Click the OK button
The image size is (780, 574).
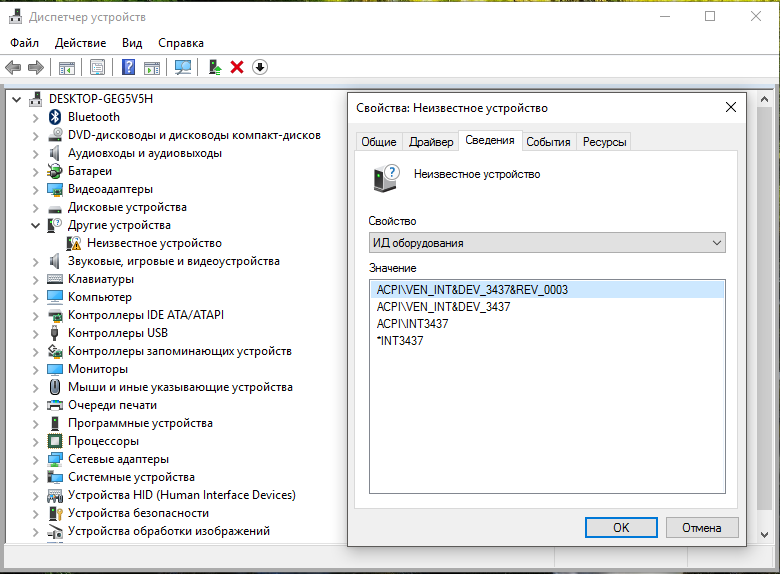(x=621, y=528)
